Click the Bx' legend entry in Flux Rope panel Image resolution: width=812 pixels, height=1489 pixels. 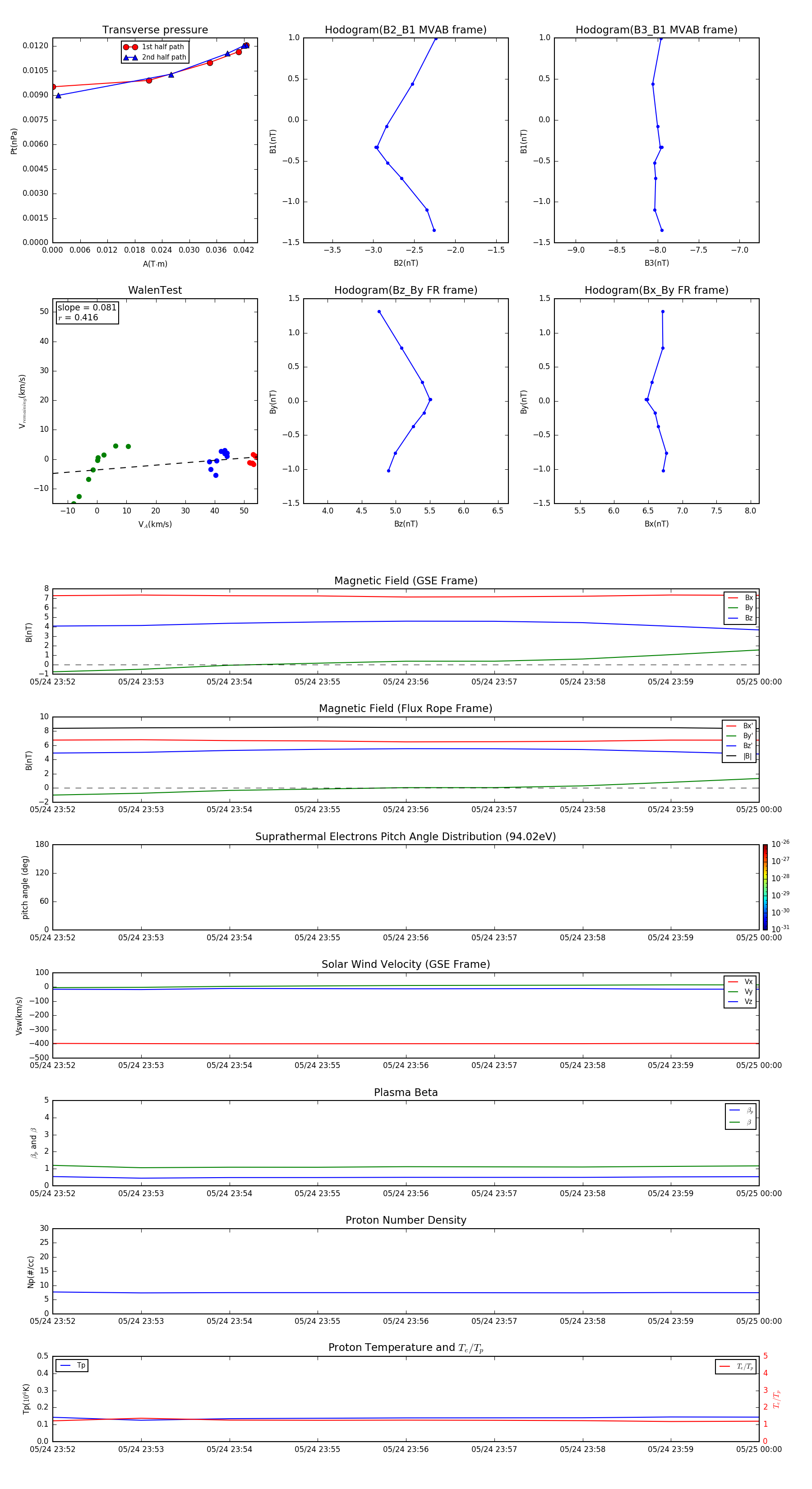click(739, 726)
